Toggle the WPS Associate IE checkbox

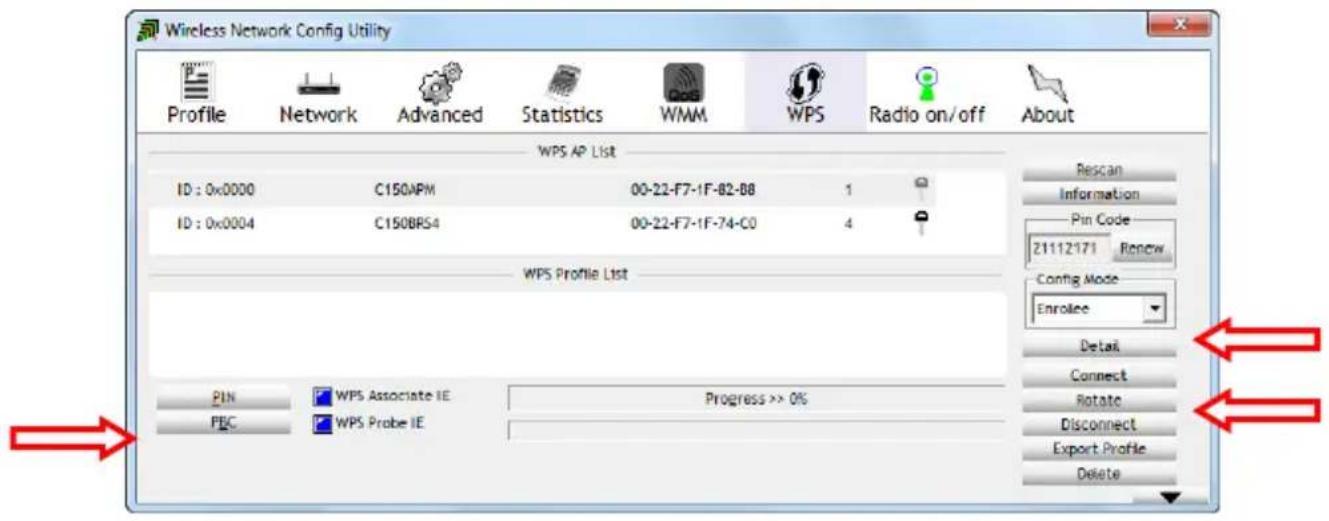[322, 397]
